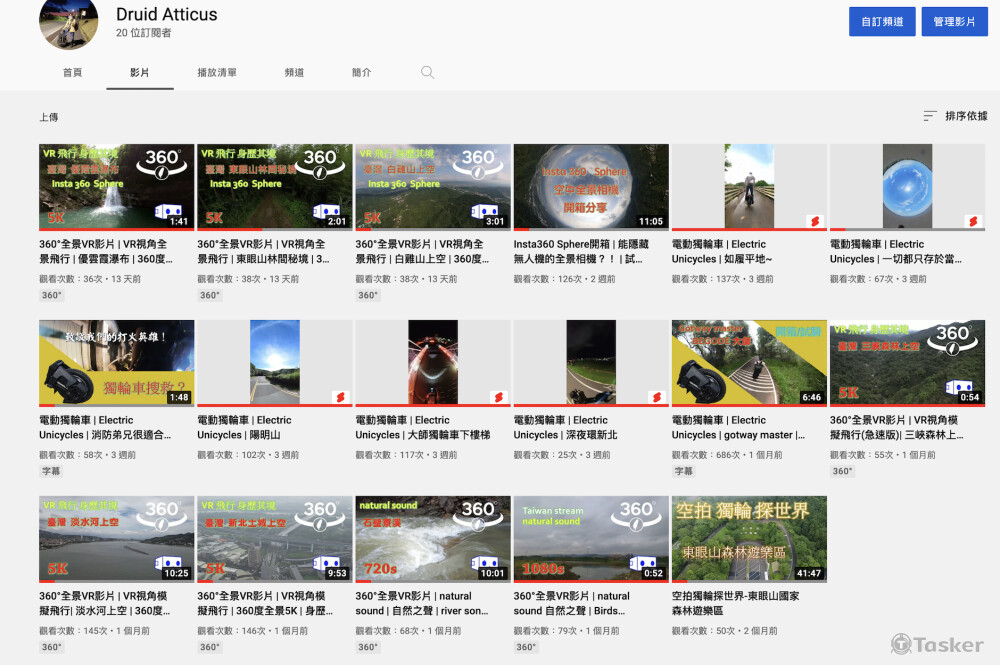Click Shorts icon on 陽明山 video thumbnail

[339, 397]
